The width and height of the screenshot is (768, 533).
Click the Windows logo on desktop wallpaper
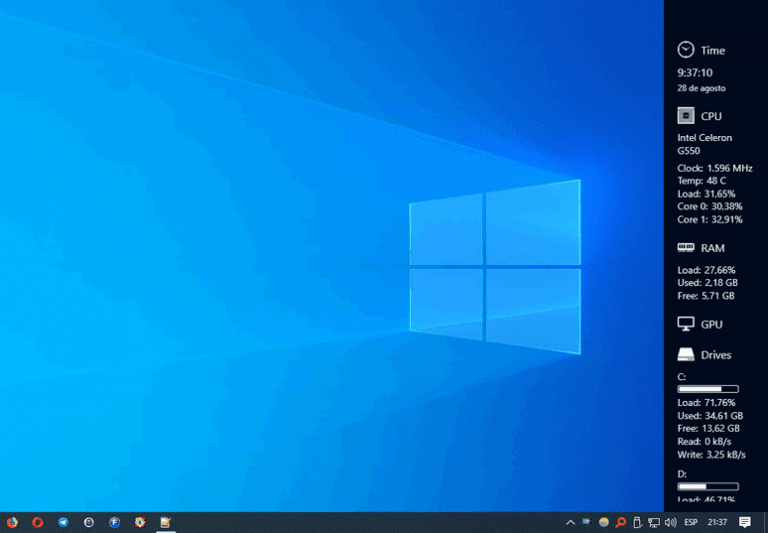pyautogui.click(x=494, y=266)
